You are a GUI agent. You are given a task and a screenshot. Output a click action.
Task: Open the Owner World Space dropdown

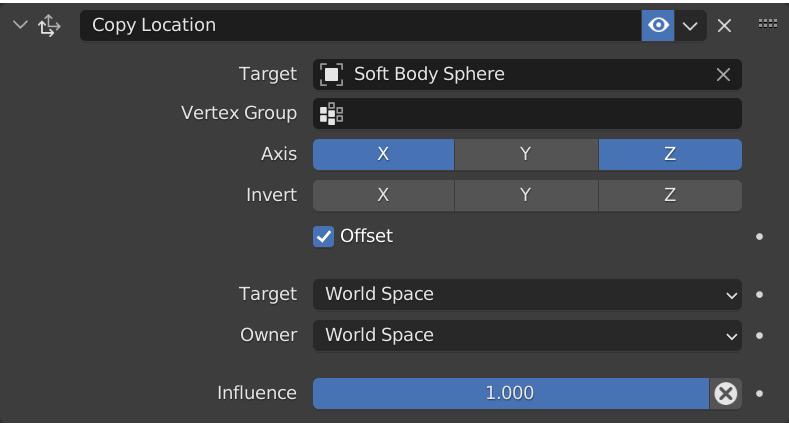click(x=527, y=335)
